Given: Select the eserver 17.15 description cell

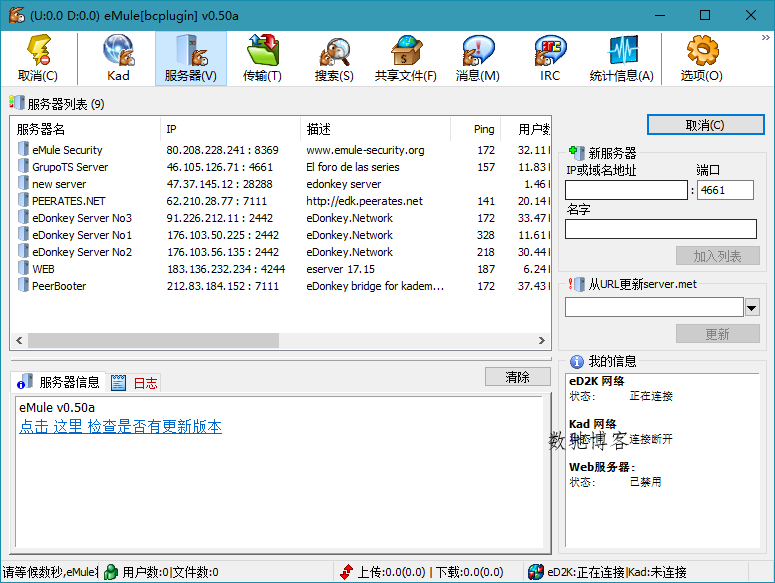Looking at the screenshot, I should coord(341,269).
